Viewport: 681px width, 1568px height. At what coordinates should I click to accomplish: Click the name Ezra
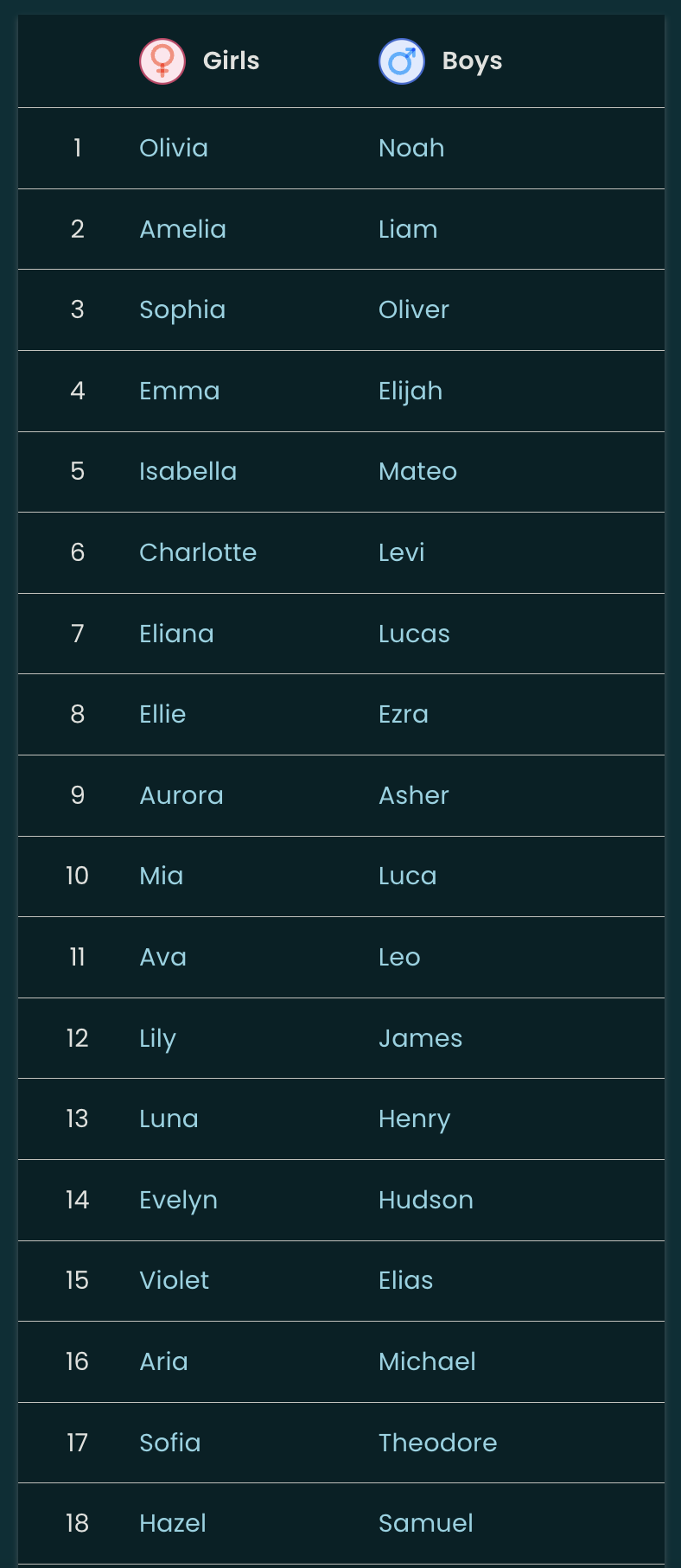click(404, 715)
